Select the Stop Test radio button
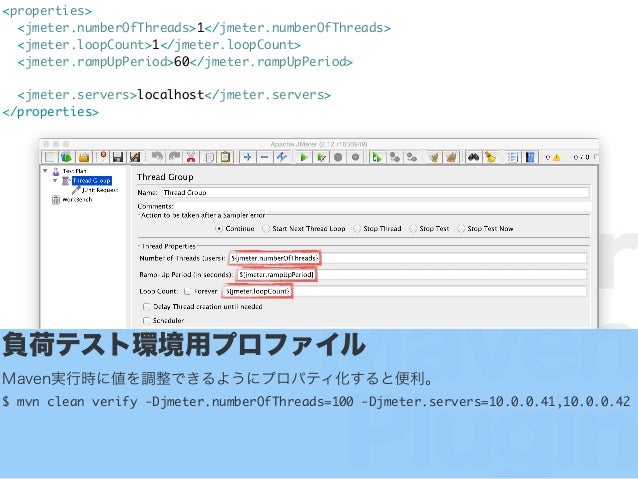638x479 pixels. [x=413, y=229]
